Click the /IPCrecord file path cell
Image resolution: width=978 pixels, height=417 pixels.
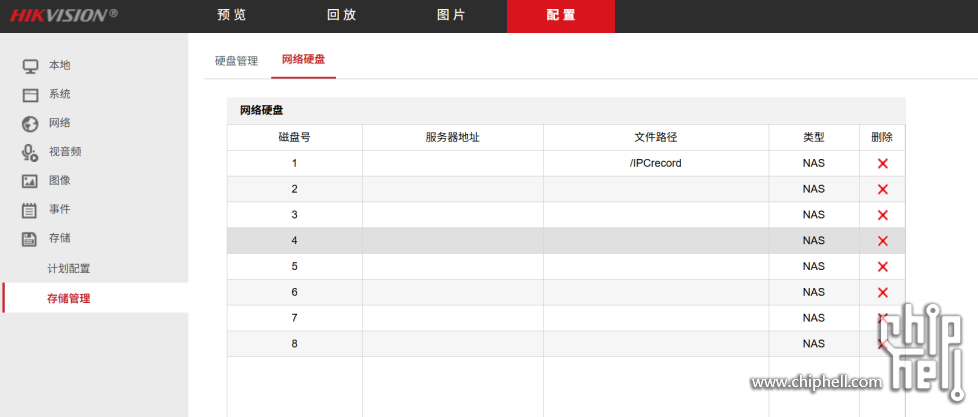(x=655, y=163)
